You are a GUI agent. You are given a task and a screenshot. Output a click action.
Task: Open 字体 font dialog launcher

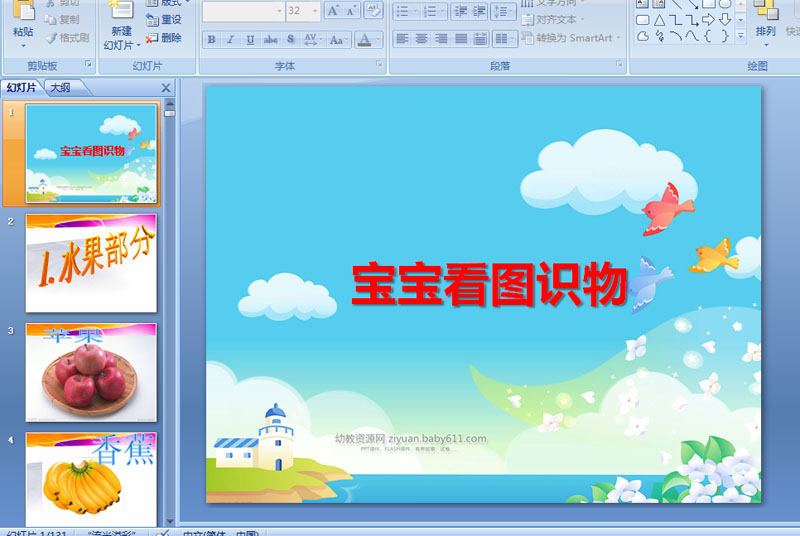click(x=379, y=64)
